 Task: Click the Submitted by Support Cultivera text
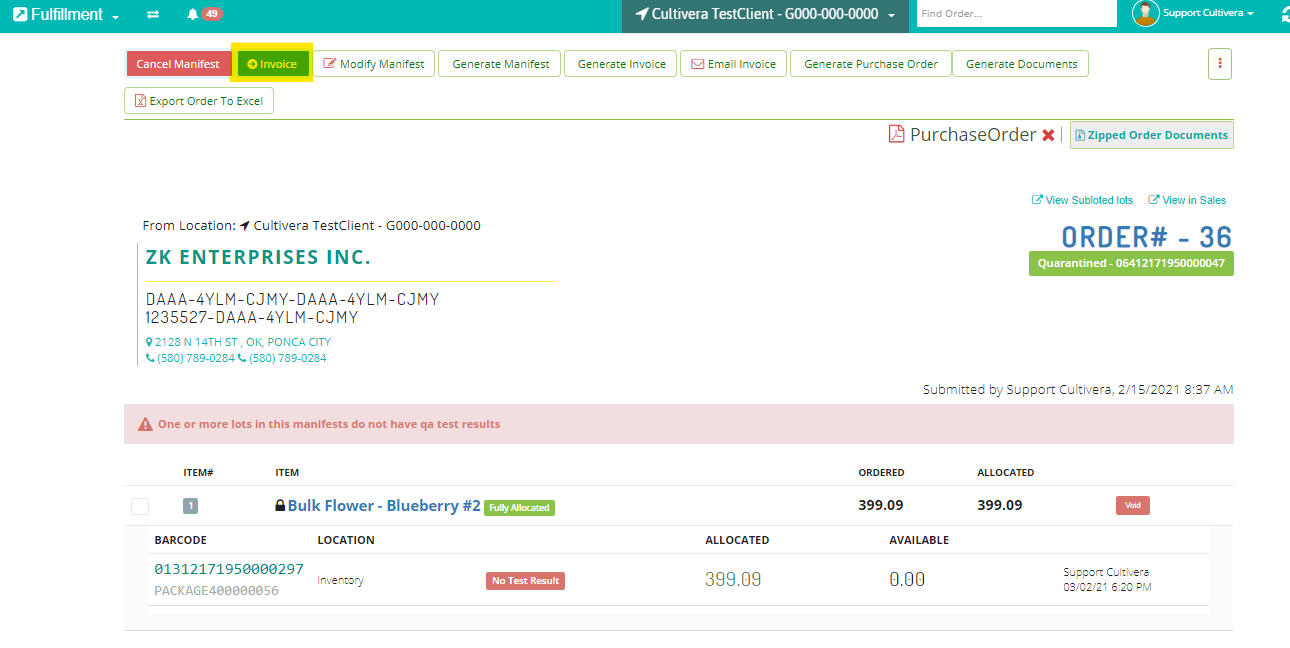[x=1078, y=390]
